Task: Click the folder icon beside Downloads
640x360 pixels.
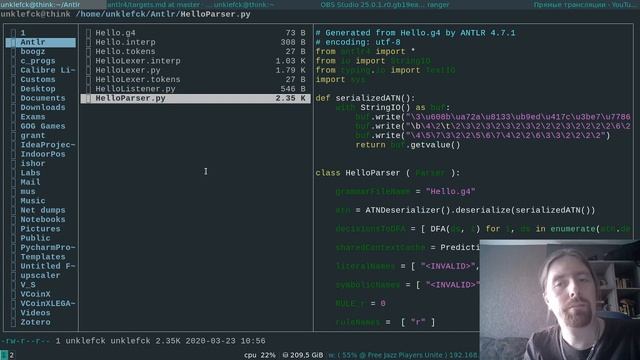Action: tap(13, 107)
